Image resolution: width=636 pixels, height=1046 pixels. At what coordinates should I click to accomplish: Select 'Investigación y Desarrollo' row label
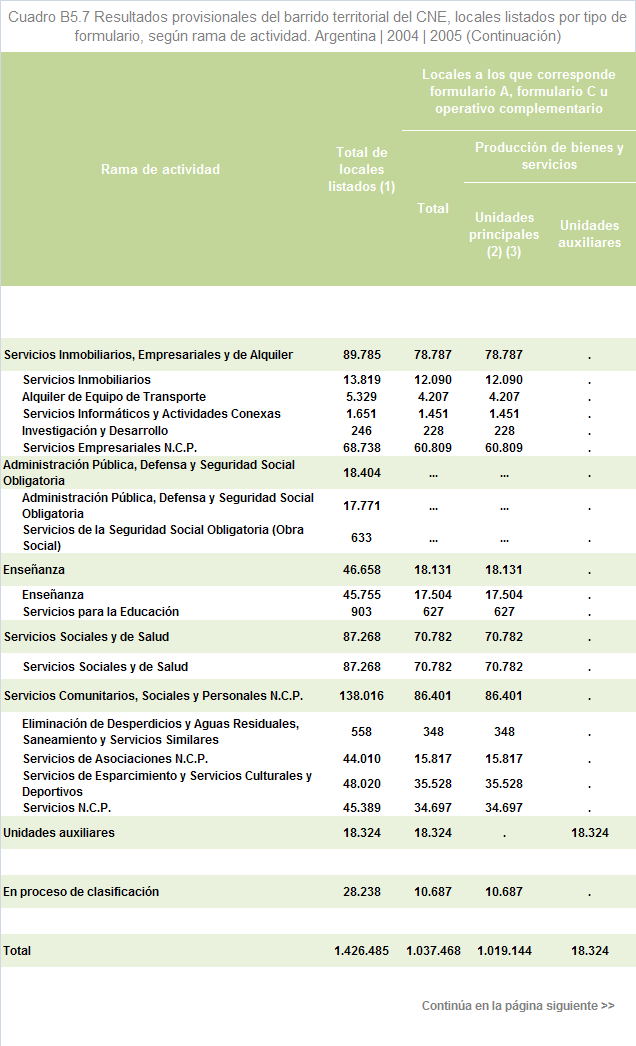95,431
